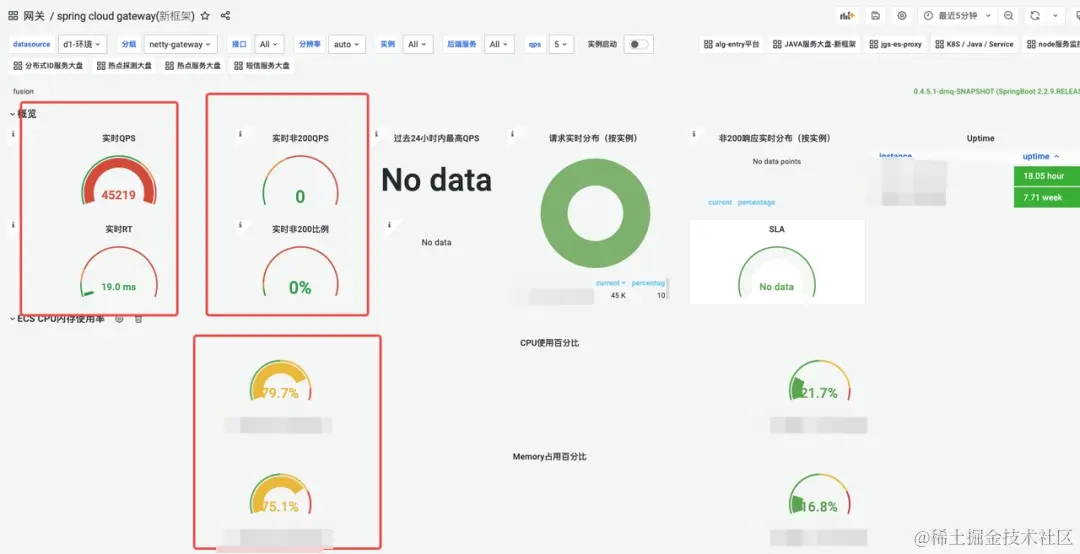Screen dimensions: 1080x554
Task: Open the 实时非200比例 panel title menu
Action: tap(300, 229)
